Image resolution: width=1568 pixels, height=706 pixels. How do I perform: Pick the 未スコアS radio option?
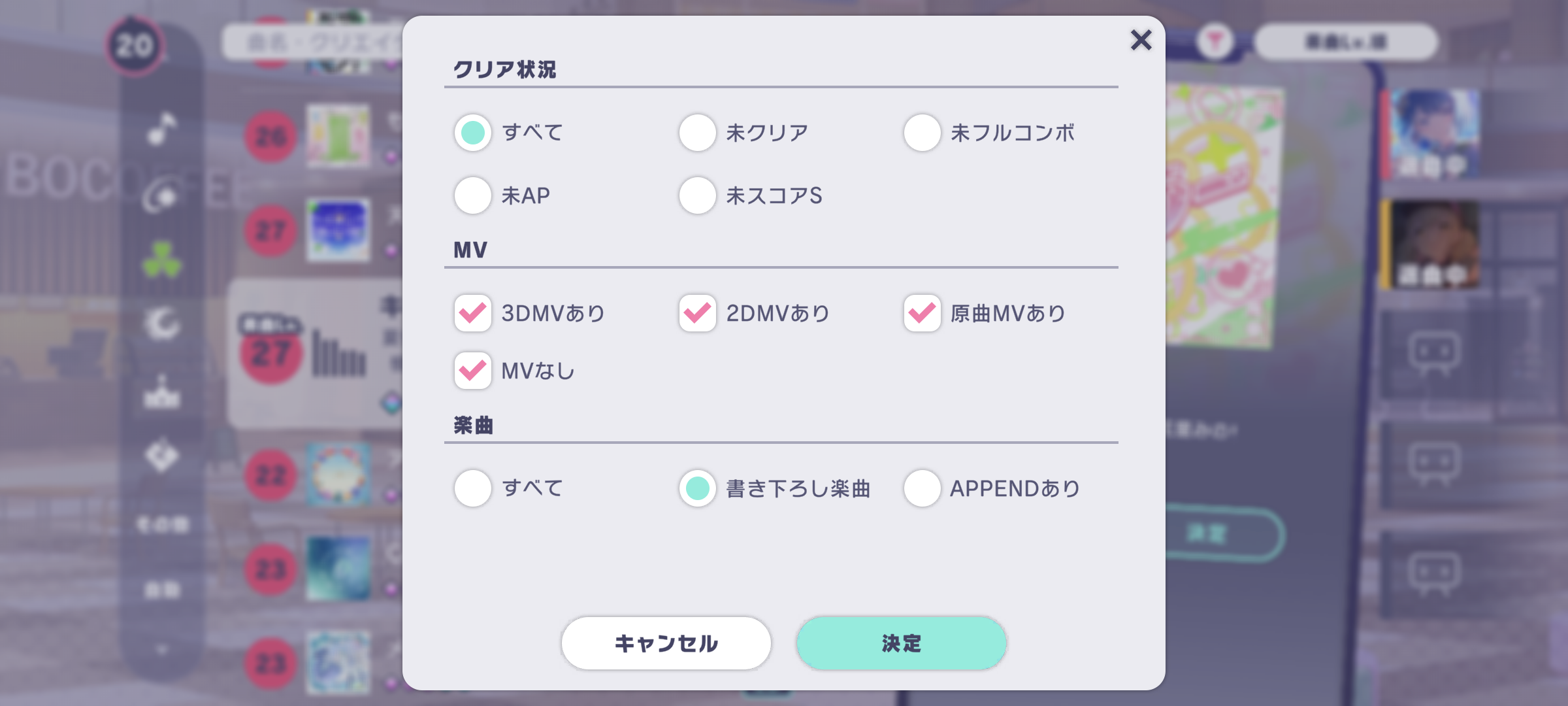click(x=698, y=195)
